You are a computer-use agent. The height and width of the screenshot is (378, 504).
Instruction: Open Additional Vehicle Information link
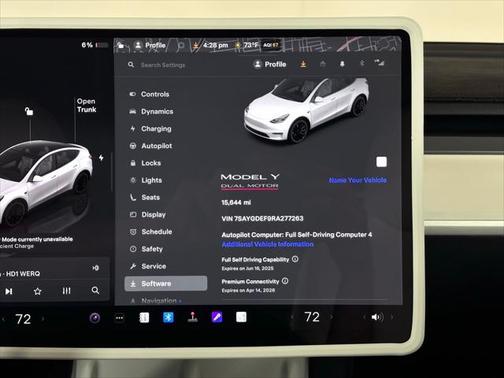[x=268, y=244]
